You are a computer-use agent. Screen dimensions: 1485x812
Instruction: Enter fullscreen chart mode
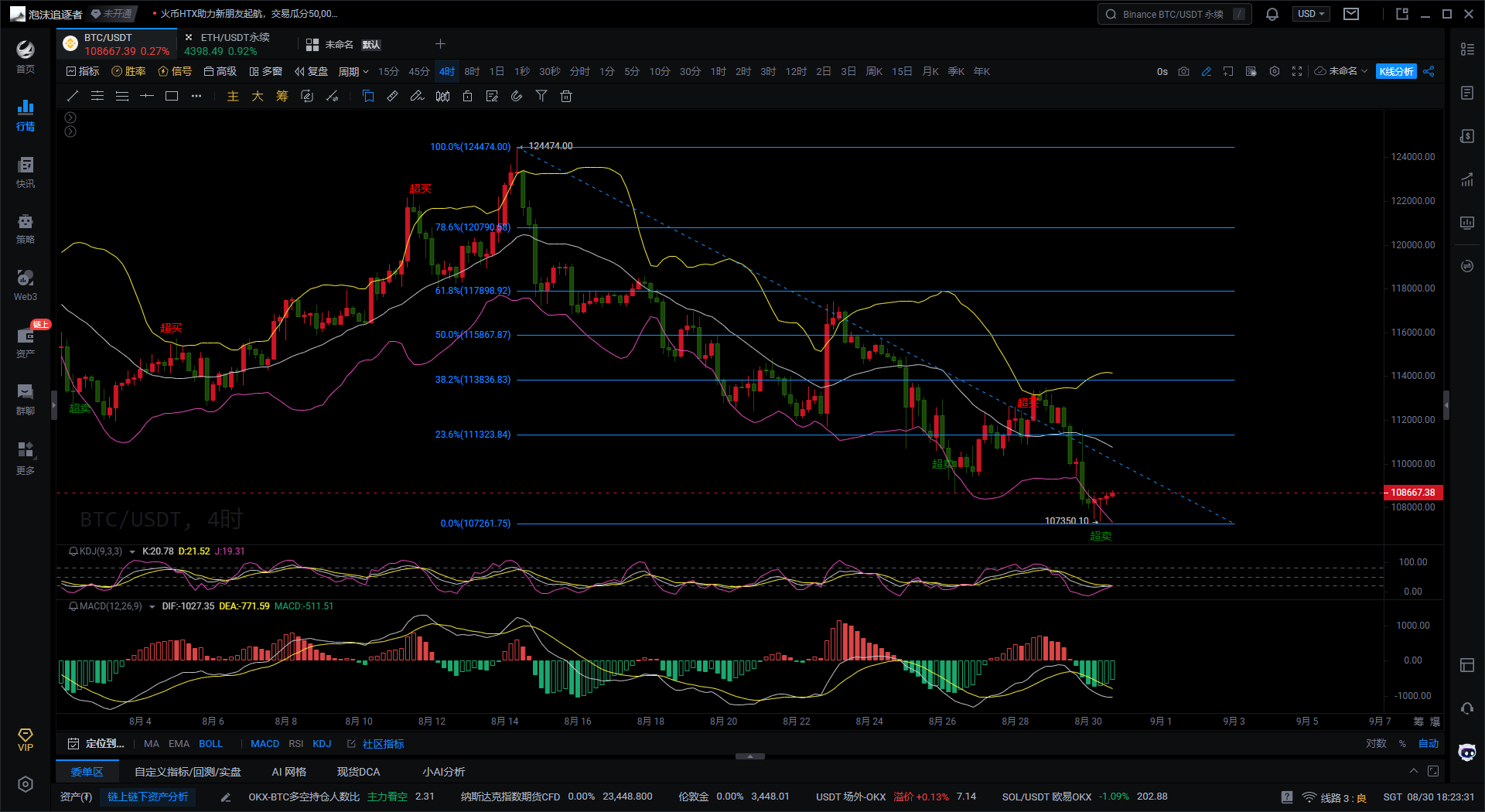pos(1297,71)
